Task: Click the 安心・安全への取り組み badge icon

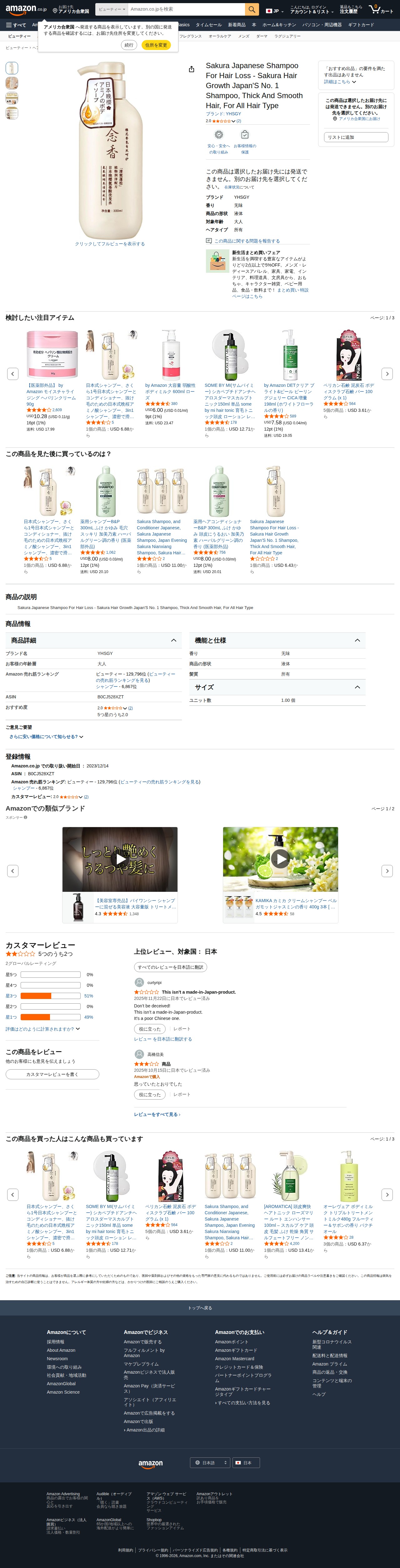Action: pyautogui.click(x=218, y=135)
